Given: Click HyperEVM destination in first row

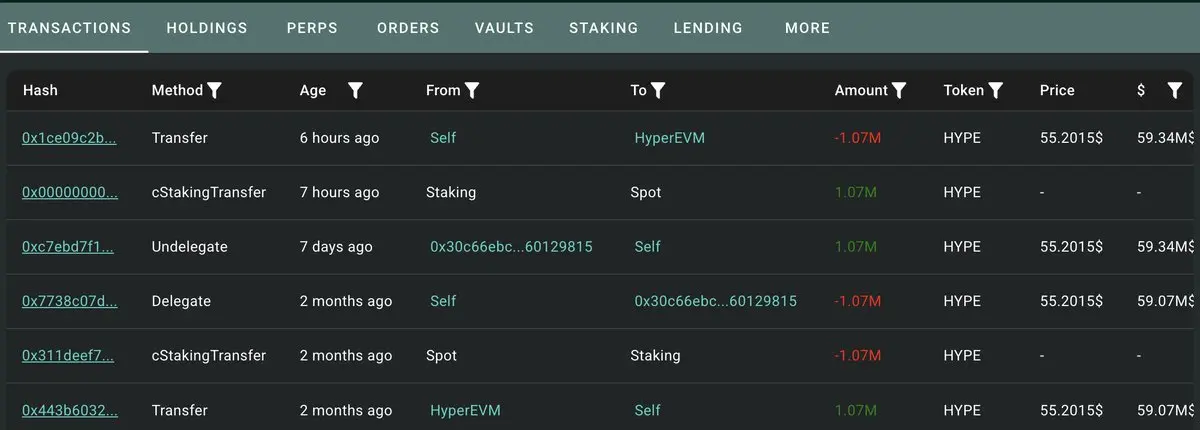Looking at the screenshot, I should click(669, 138).
